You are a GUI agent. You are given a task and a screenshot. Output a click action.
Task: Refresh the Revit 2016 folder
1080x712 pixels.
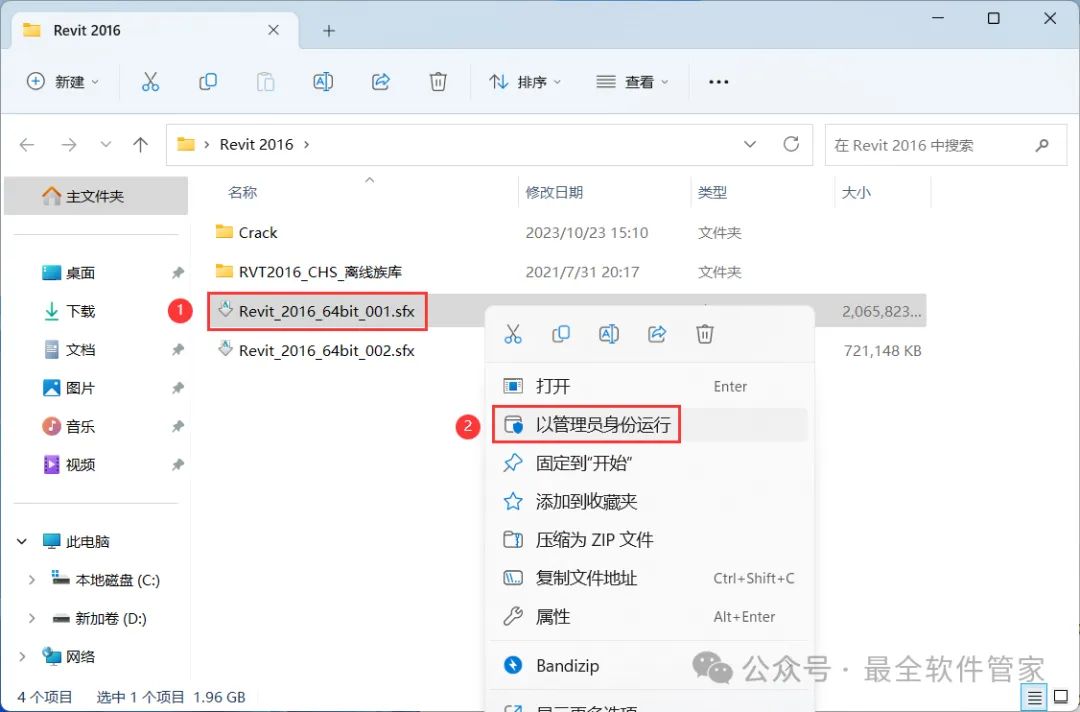tap(791, 144)
